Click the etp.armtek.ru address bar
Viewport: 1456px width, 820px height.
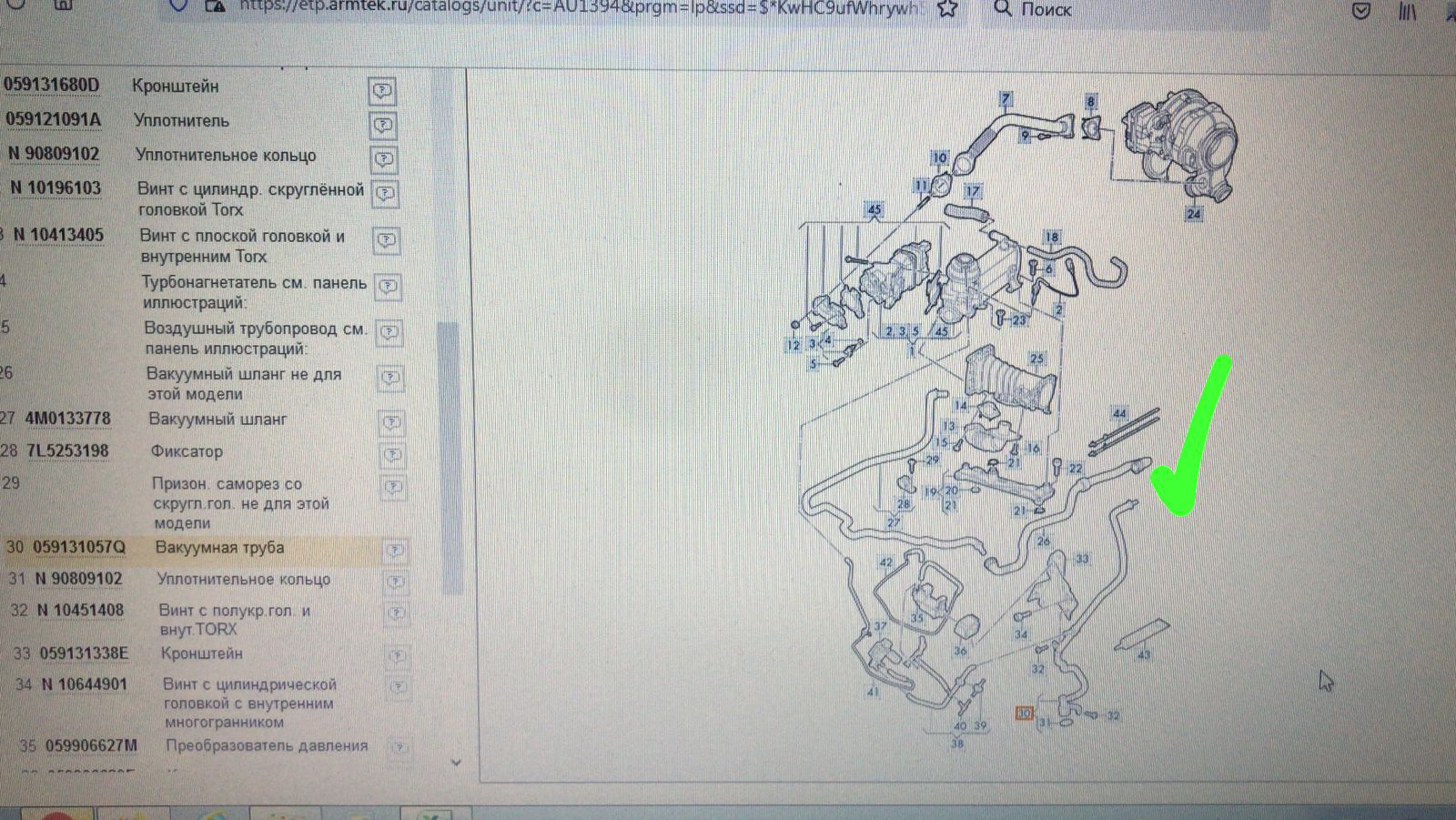coord(582,8)
